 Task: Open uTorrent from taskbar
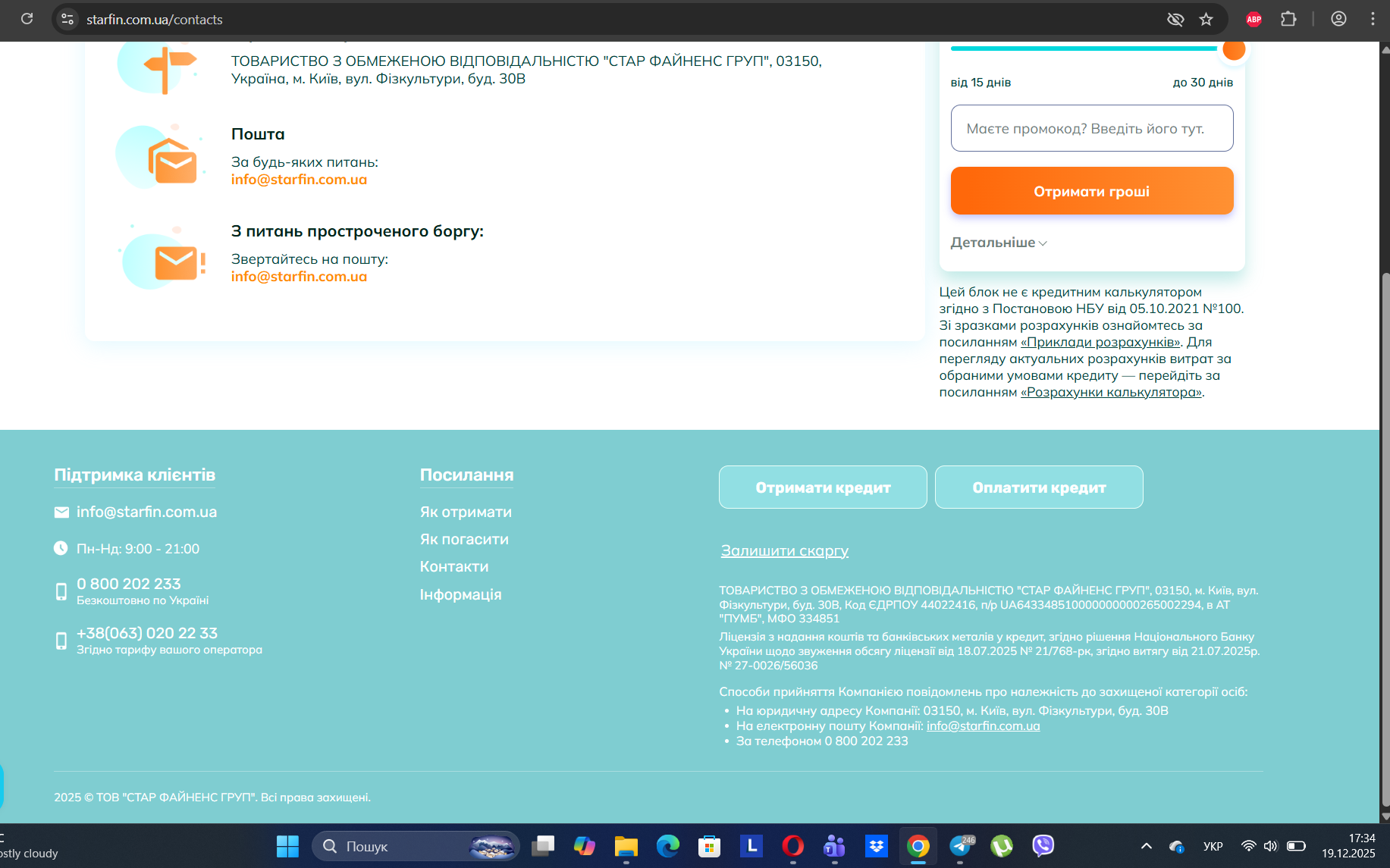click(x=1002, y=846)
